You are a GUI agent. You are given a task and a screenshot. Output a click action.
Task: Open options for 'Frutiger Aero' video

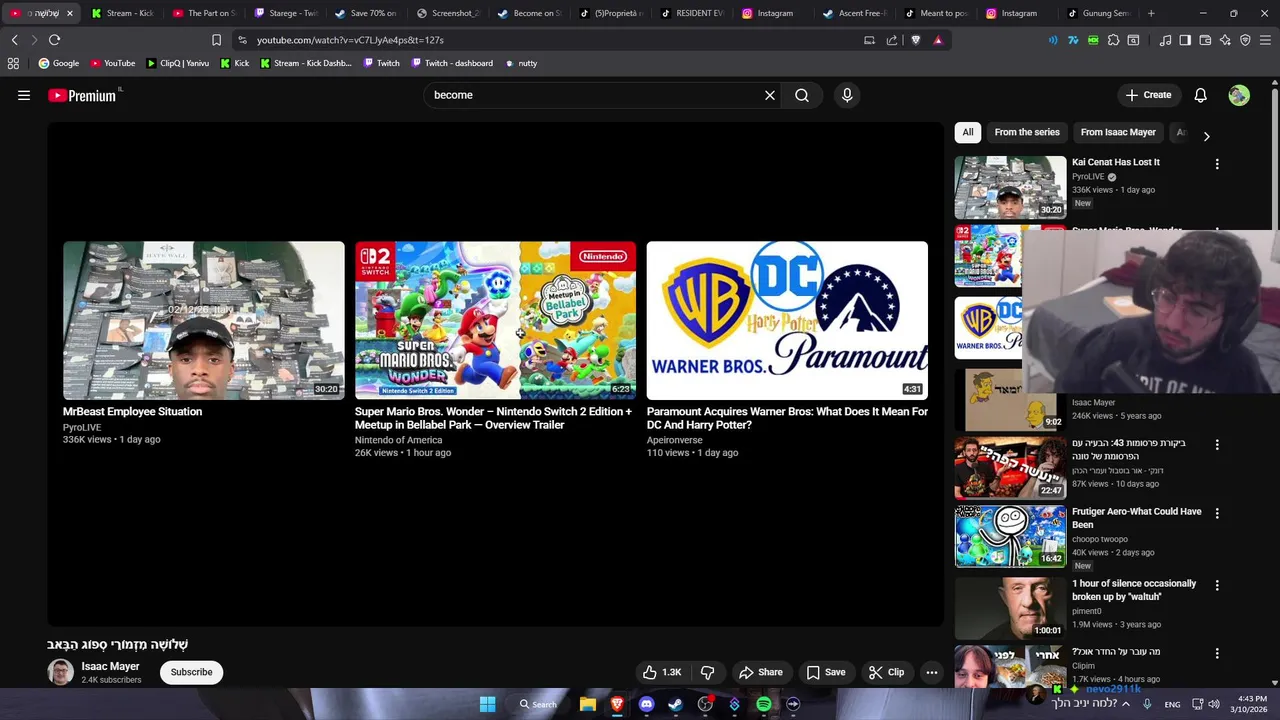(1217, 513)
